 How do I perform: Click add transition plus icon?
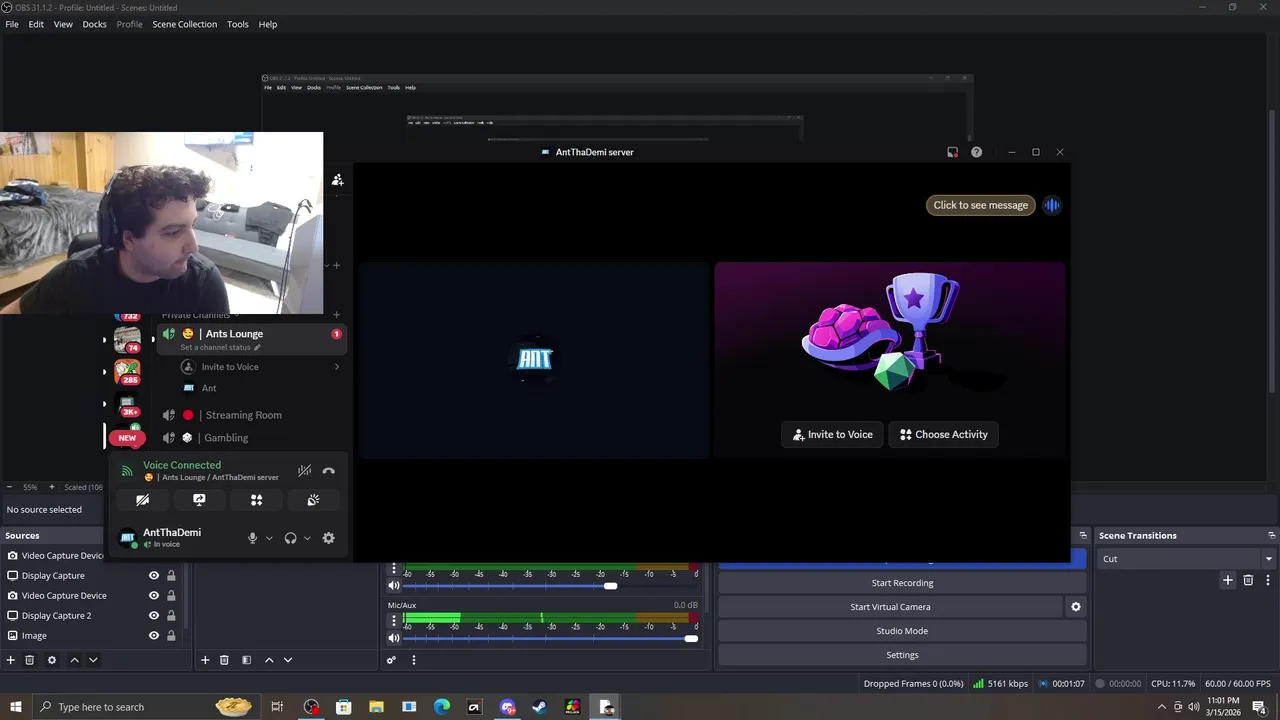[x=1228, y=580]
